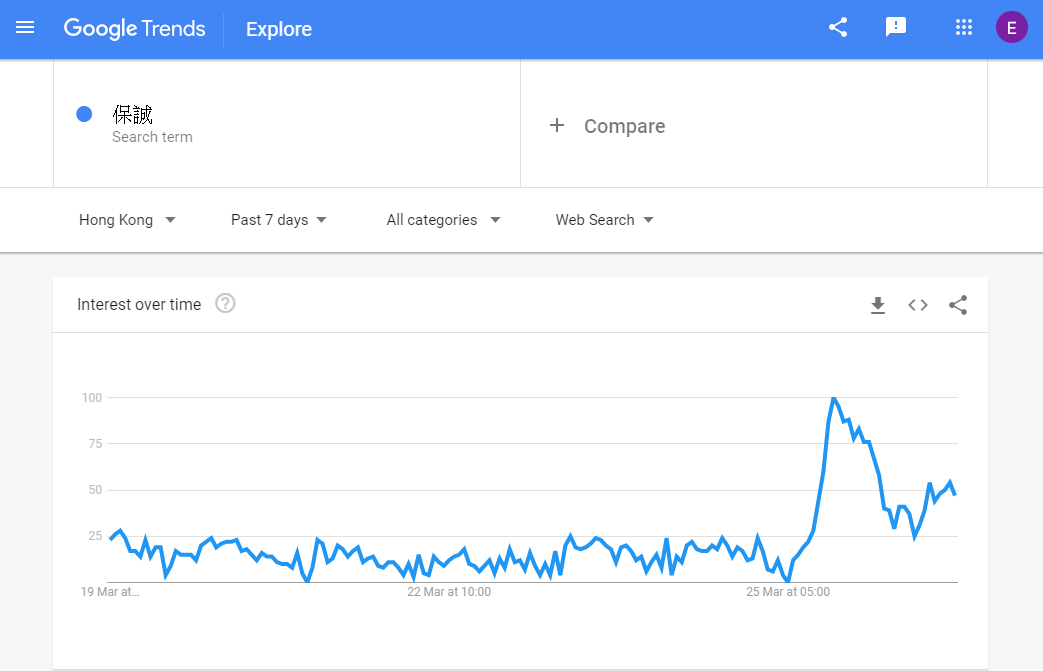Click the plus icon beside Compare
The width and height of the screenshot is (1043, 671).
[x=557, y=125]
